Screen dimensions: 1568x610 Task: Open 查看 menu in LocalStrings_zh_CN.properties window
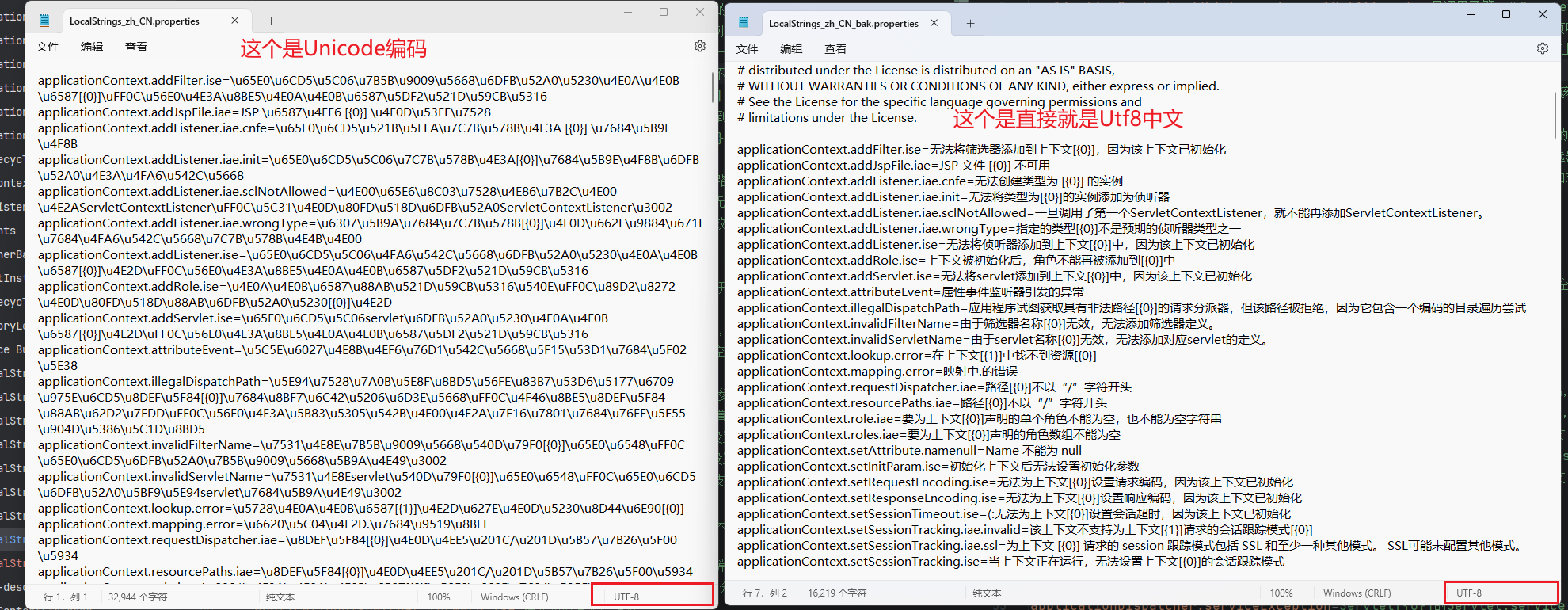pyautogui.click(x=136, y=47)
